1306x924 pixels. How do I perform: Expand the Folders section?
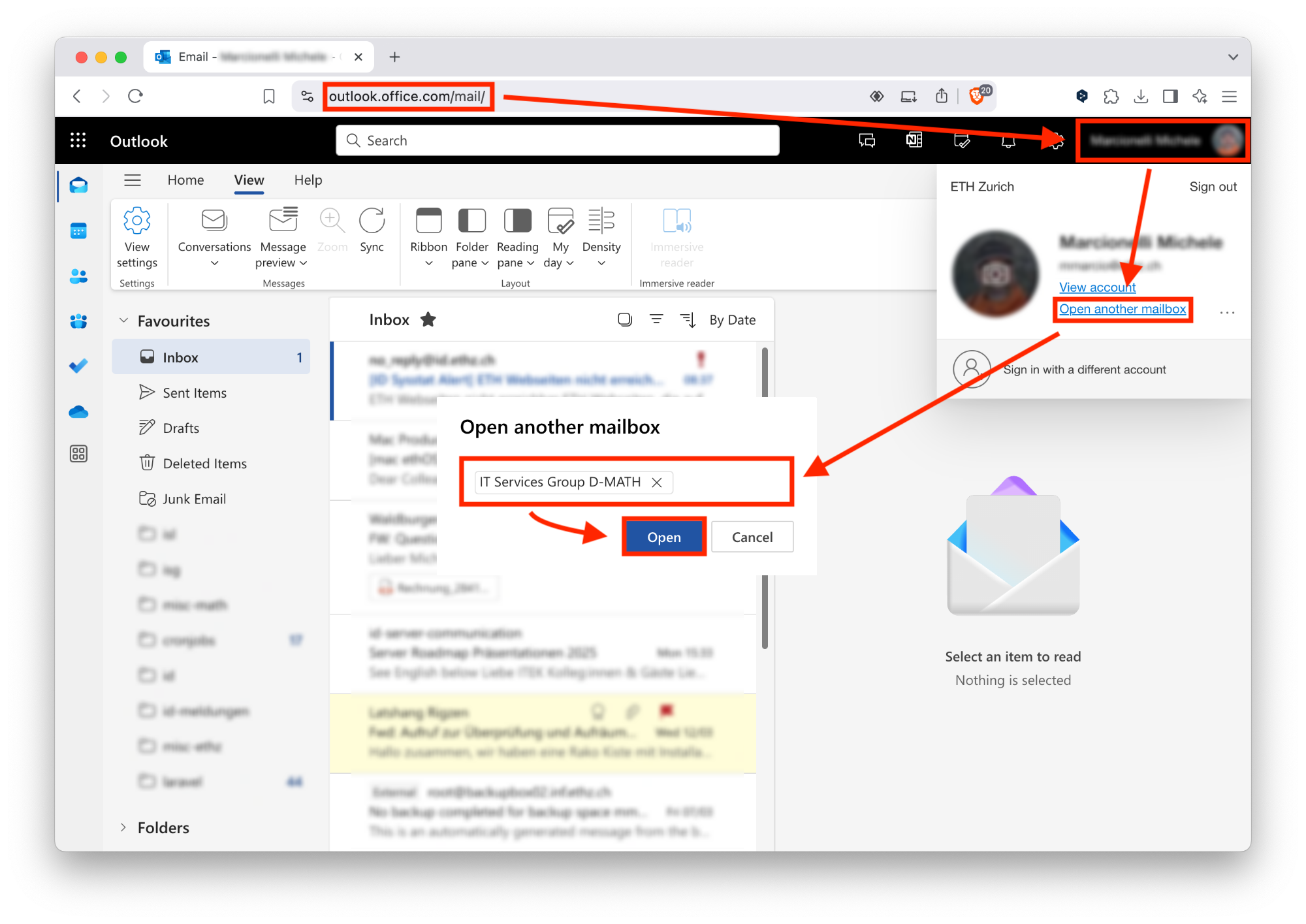[x=123, y=827]
